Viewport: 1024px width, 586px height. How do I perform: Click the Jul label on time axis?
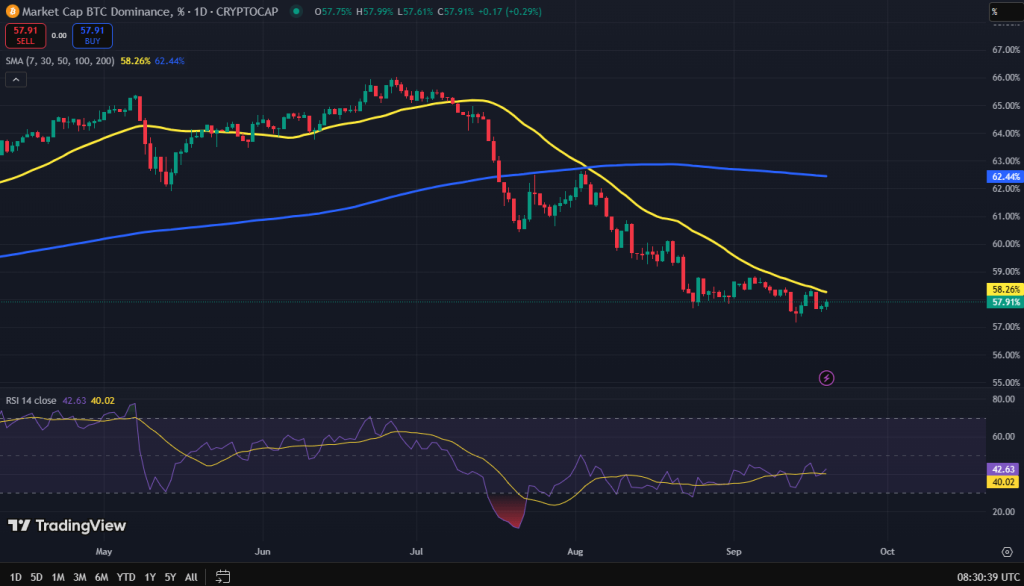click(416, 551)
